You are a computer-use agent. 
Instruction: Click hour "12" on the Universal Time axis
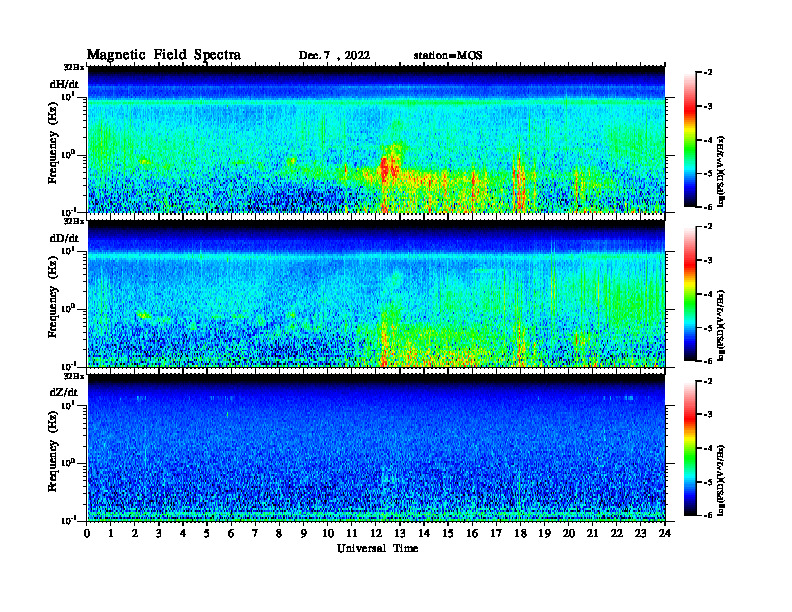(376, 533)
